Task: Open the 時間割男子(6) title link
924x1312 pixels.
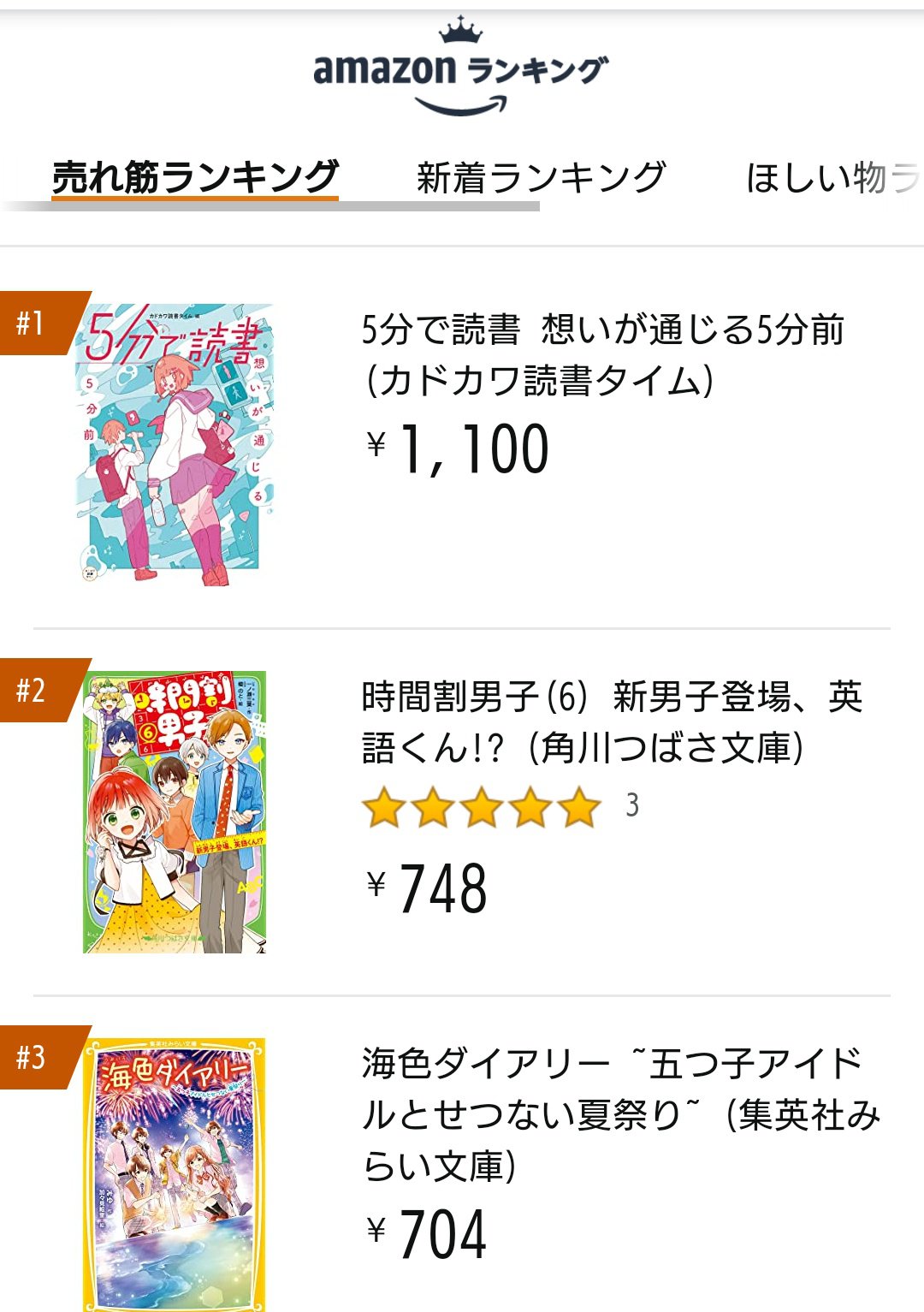Action: (611, 721)
